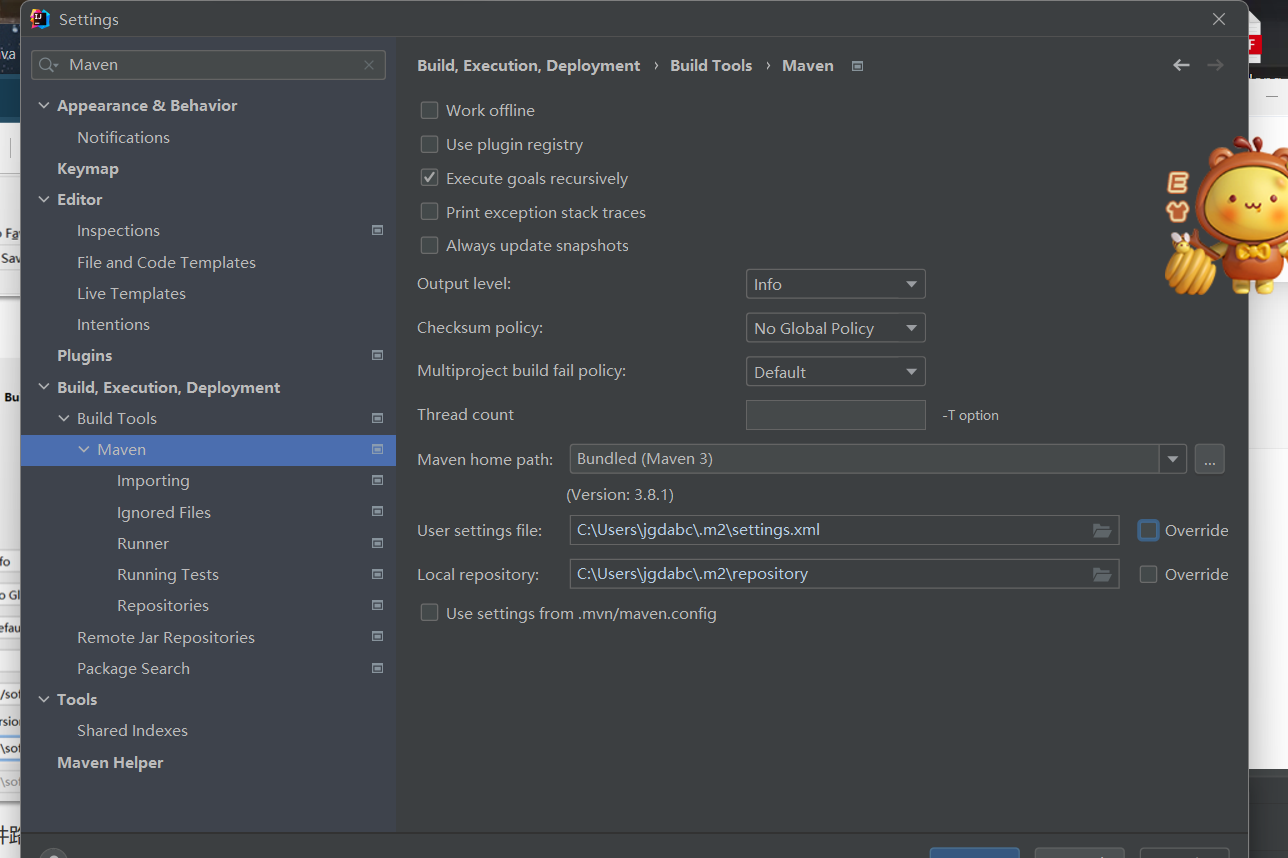Click the project-level icon on Inspections row
The height and width of the screenshot is (858, 1288).
[x=377, y=230]
